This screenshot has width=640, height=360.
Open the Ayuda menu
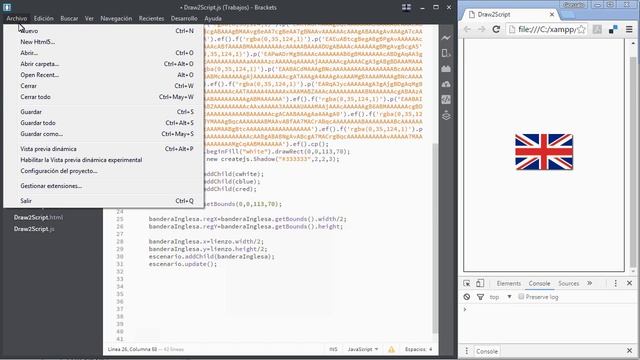click(x=213, y=18)
